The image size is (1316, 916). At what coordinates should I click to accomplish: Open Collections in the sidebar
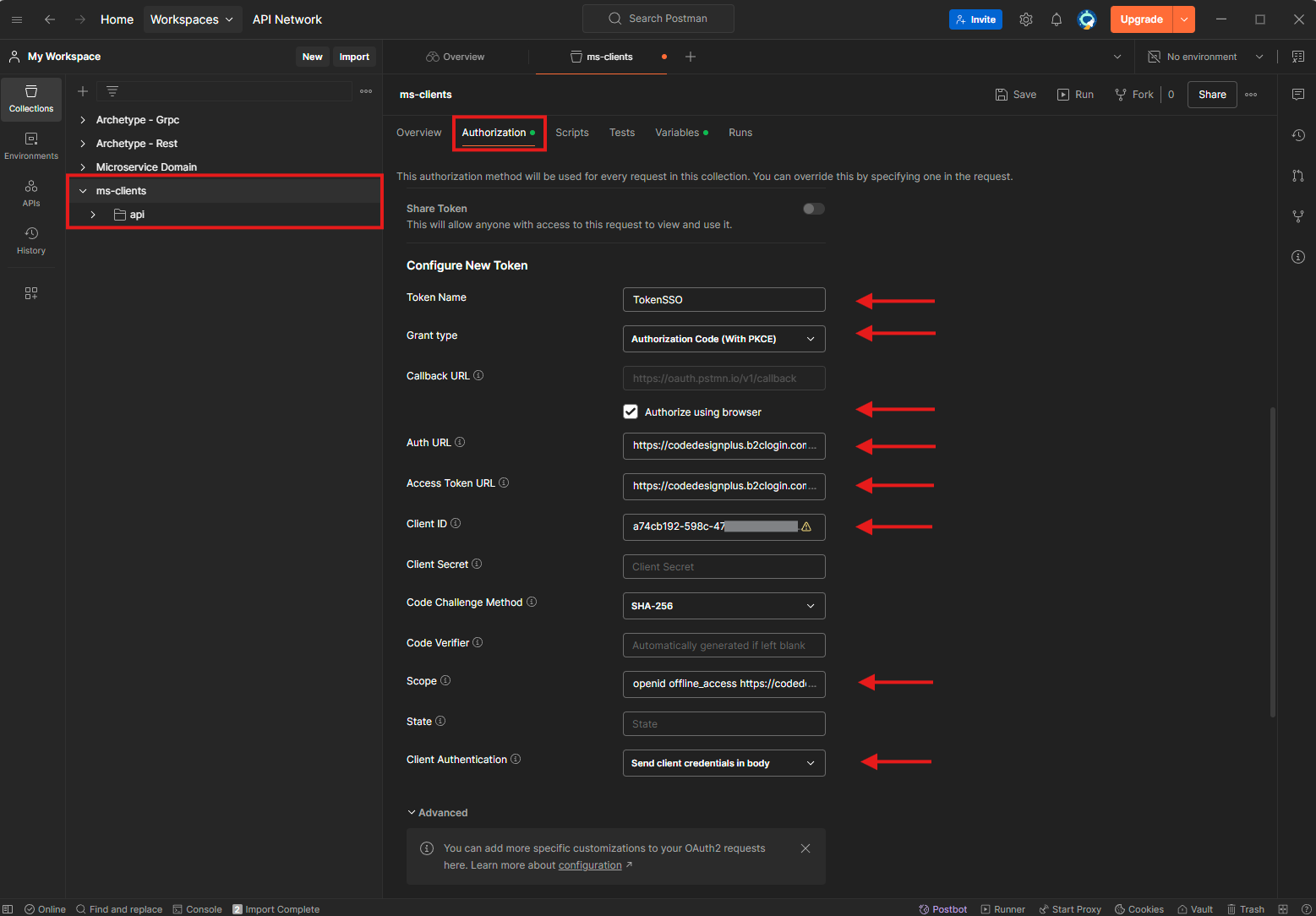click(31, 99)
